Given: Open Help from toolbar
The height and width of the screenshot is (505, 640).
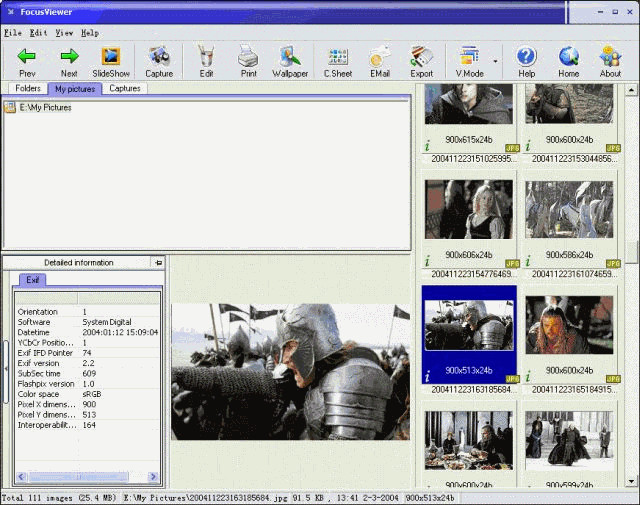Looking at the screenshot, I should 527,62.
